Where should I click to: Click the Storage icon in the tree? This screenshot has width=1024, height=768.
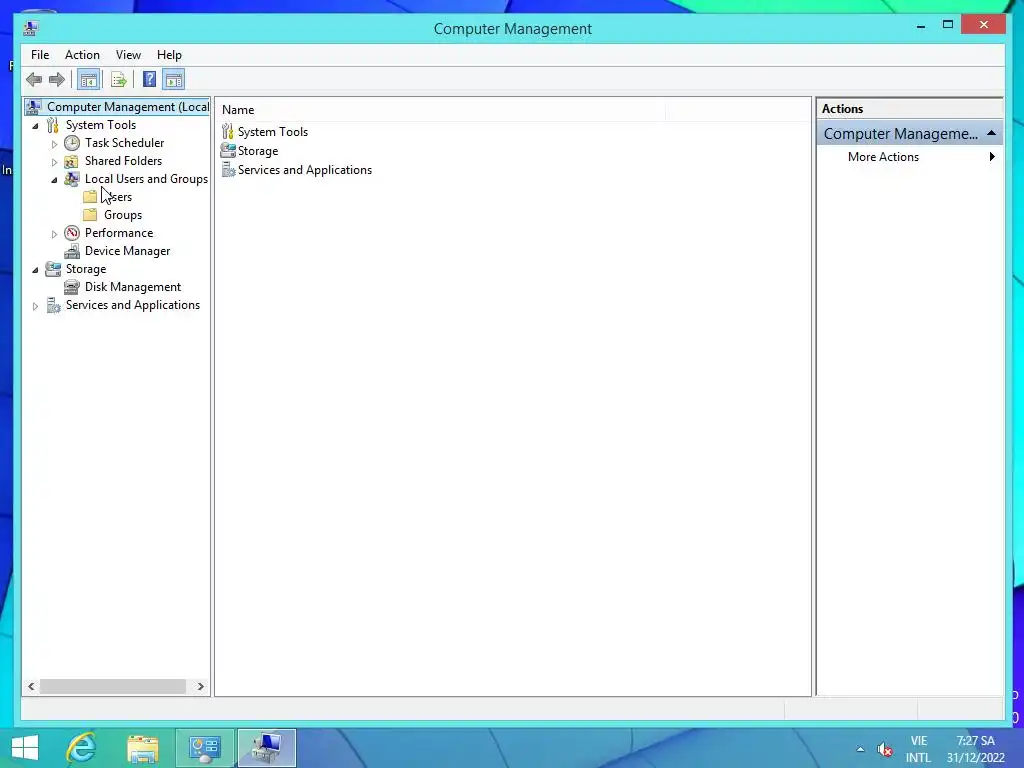[53, 269]
